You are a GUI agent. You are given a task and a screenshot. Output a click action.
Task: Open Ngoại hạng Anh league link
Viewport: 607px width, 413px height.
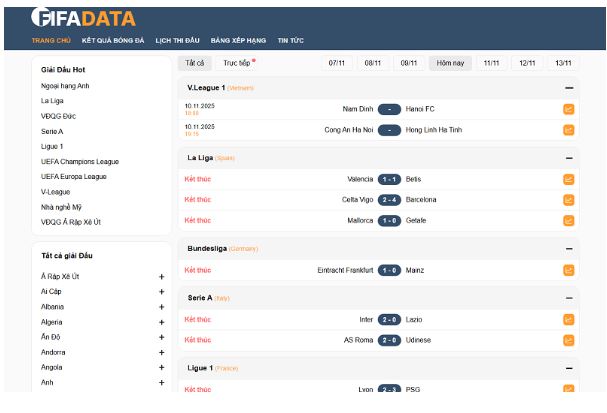tap(65, 86)
